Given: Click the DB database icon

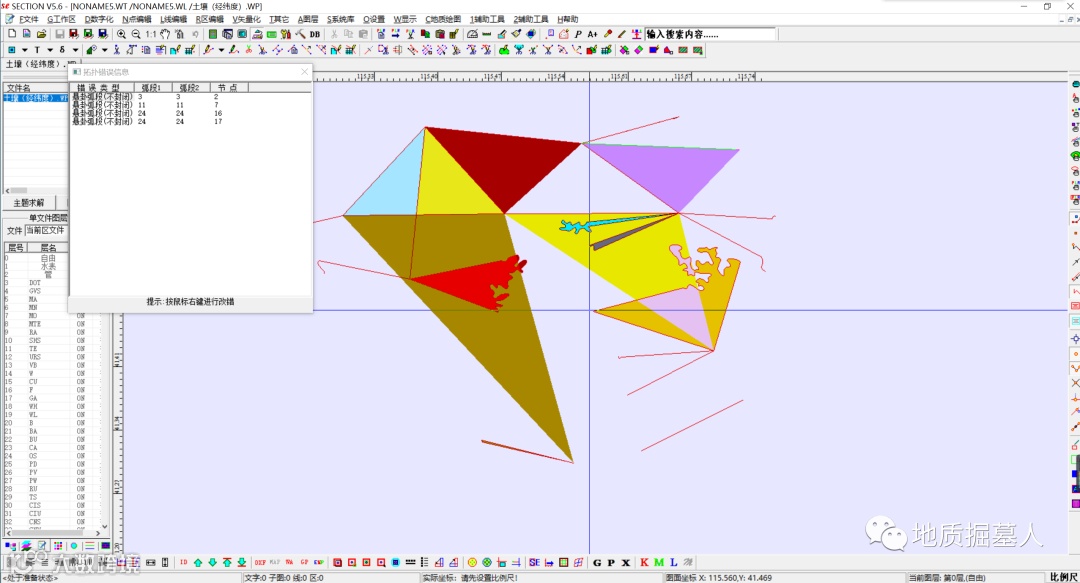Looking at the screenshot, I should point(315,34).
